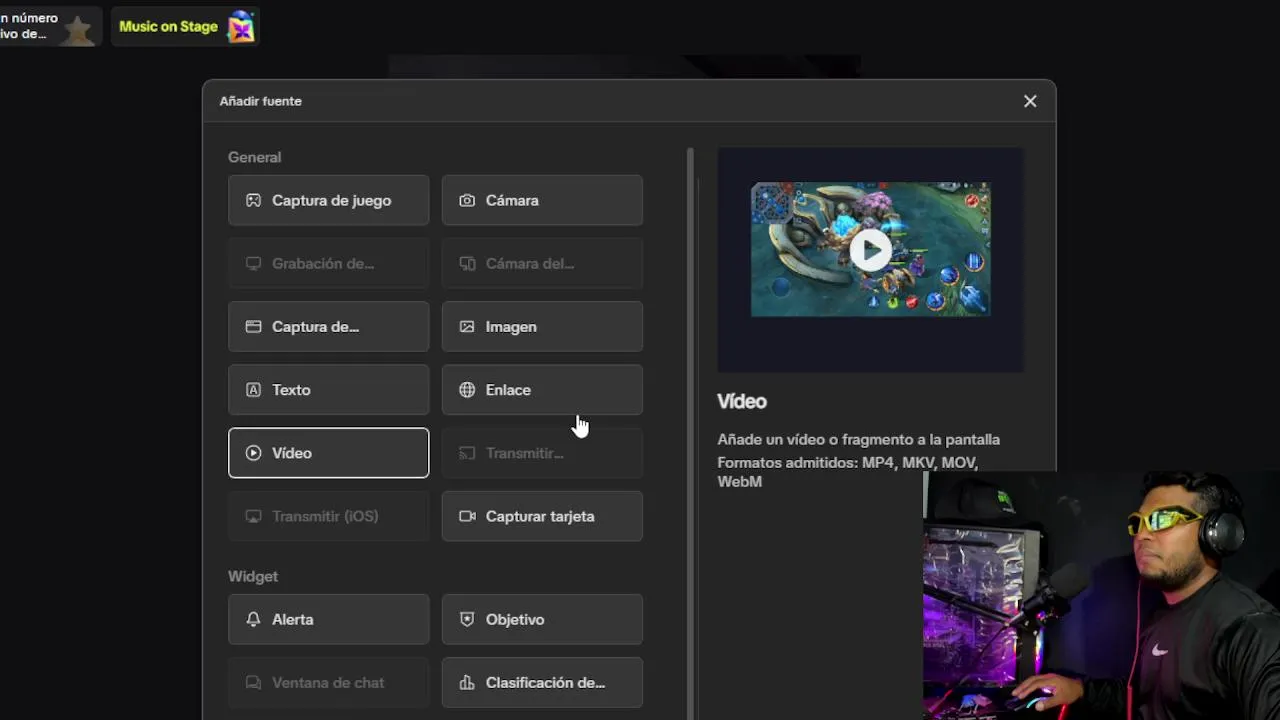Click the window icon on Captura de...
1280x720 pixels.
tap(253, 327)
